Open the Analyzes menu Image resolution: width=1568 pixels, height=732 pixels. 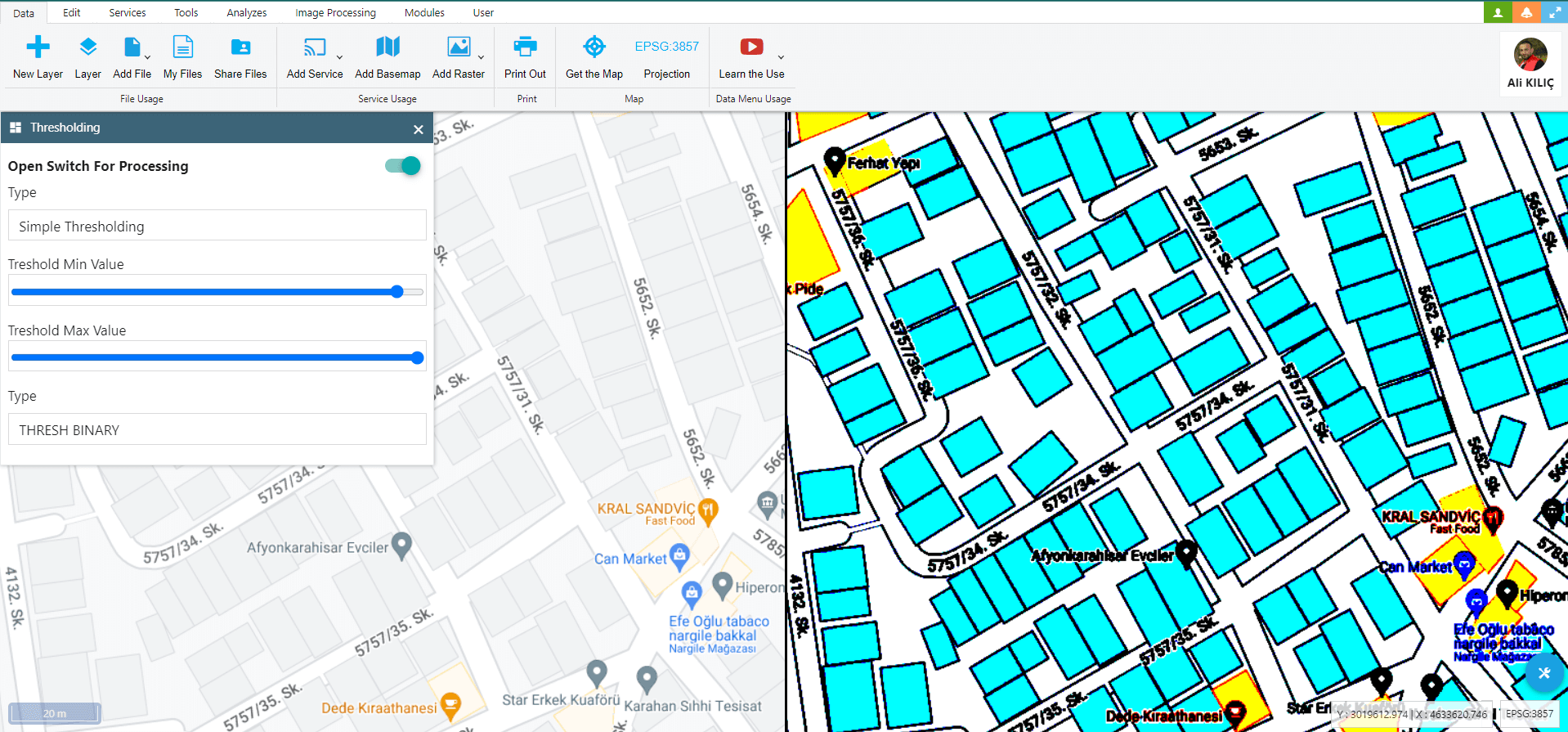tap(246, 12)
